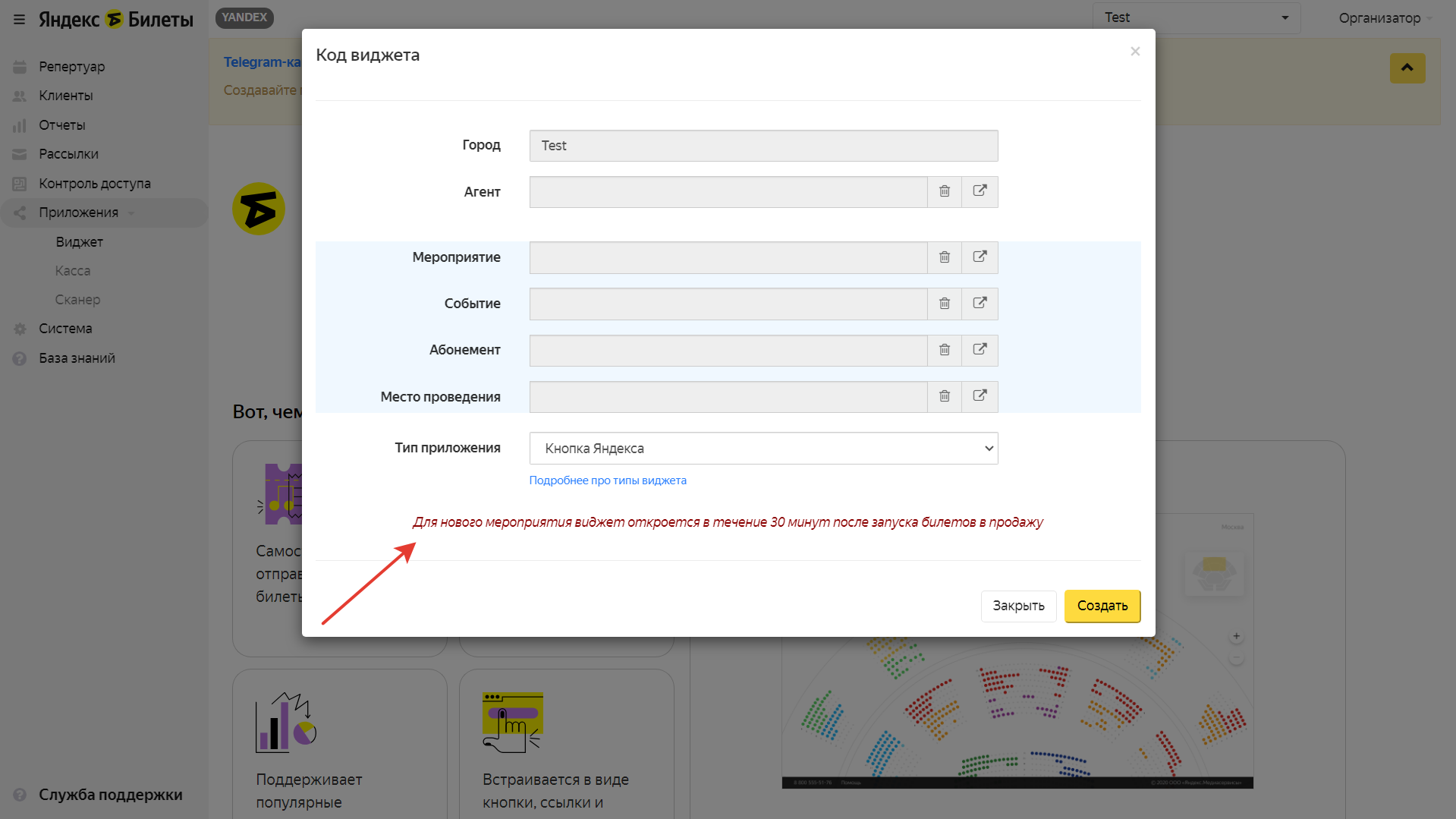Open Абонемент picker via external-link icon
Screen dimensions: 1456x819
pyautogui.click(x=980, y=350)
